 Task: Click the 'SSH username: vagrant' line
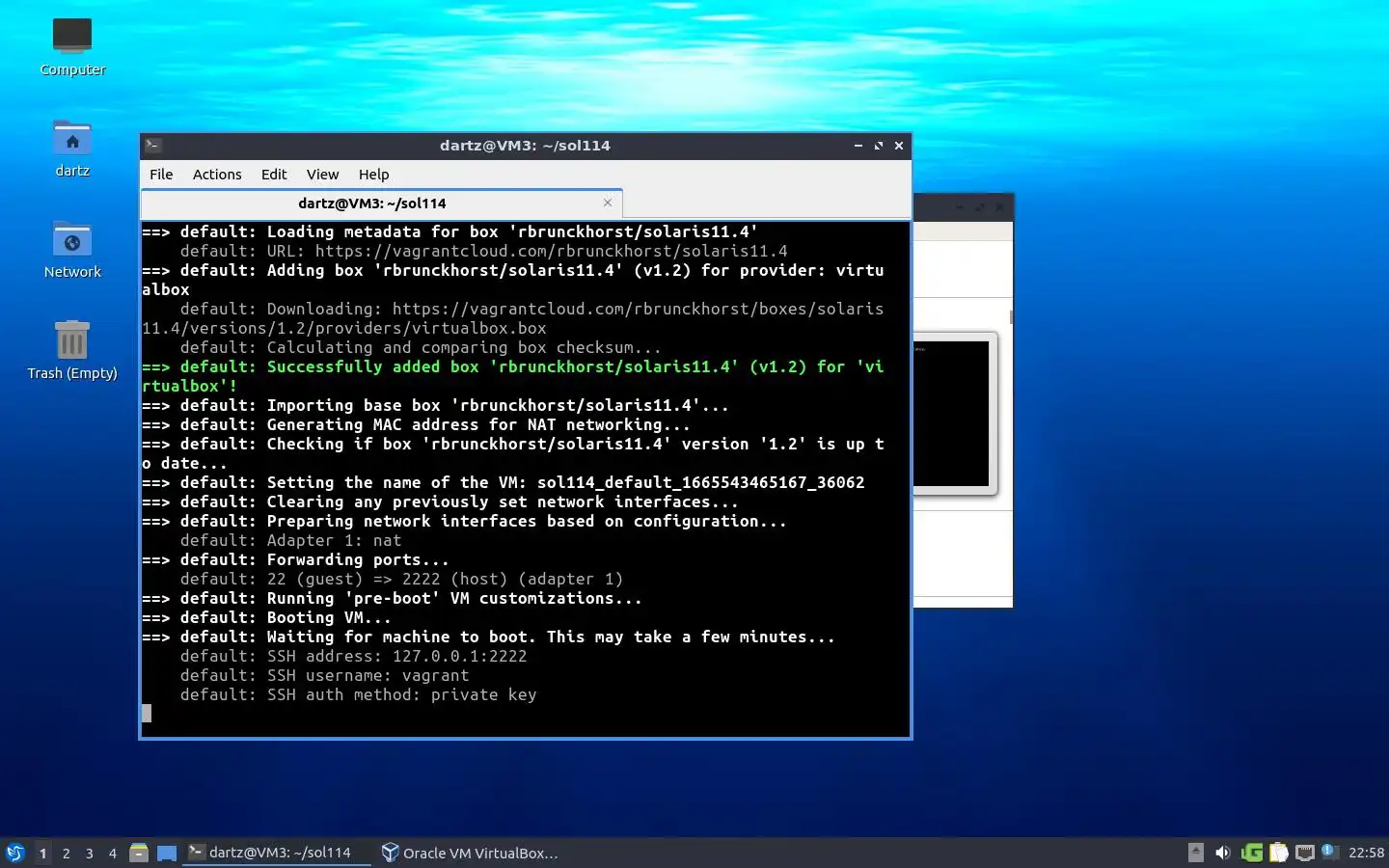(324, 675)
